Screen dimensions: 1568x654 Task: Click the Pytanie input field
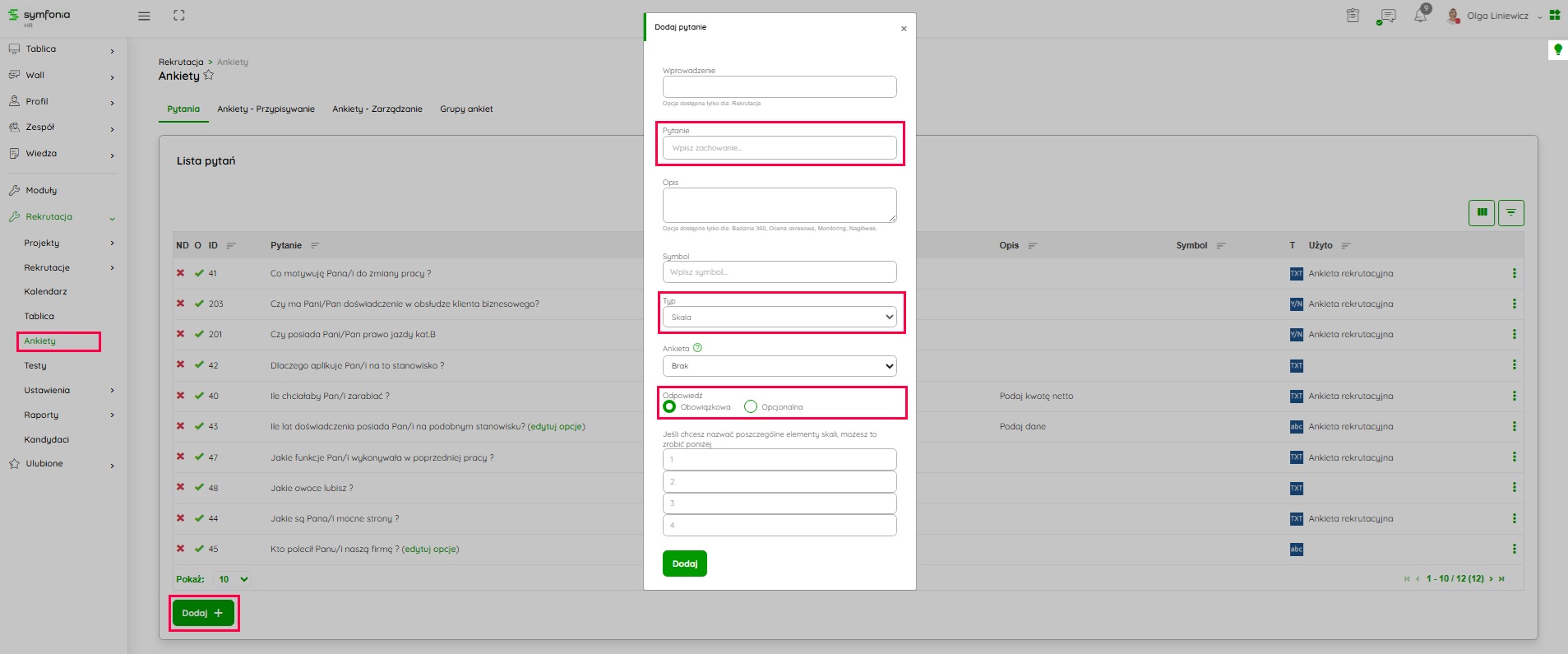[779, 148]
